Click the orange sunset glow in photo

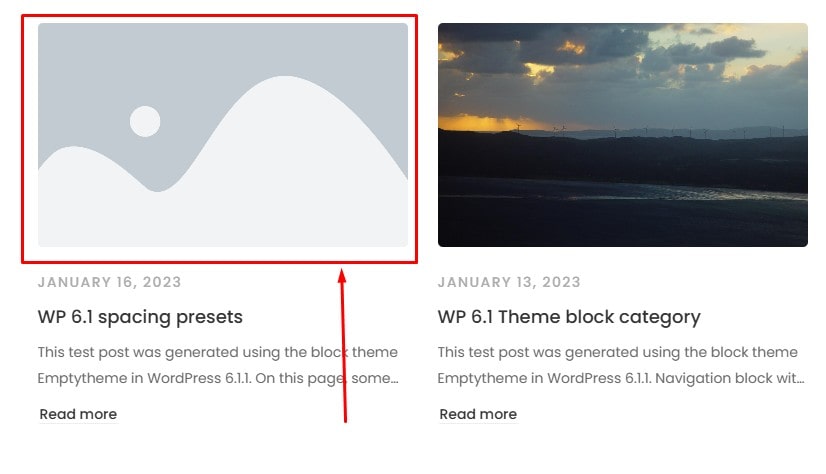(x=480, y=122)
